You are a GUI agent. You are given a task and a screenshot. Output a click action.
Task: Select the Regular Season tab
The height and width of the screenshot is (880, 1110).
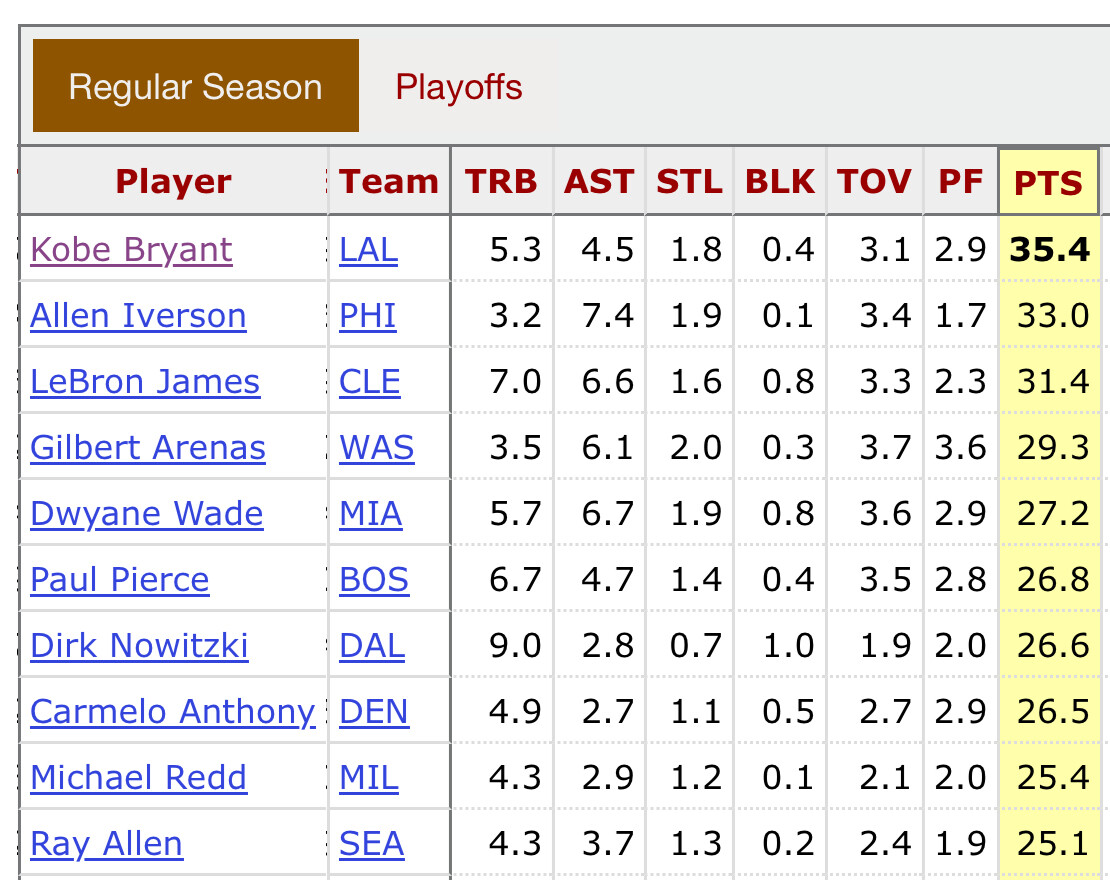[x=196, y=87]
